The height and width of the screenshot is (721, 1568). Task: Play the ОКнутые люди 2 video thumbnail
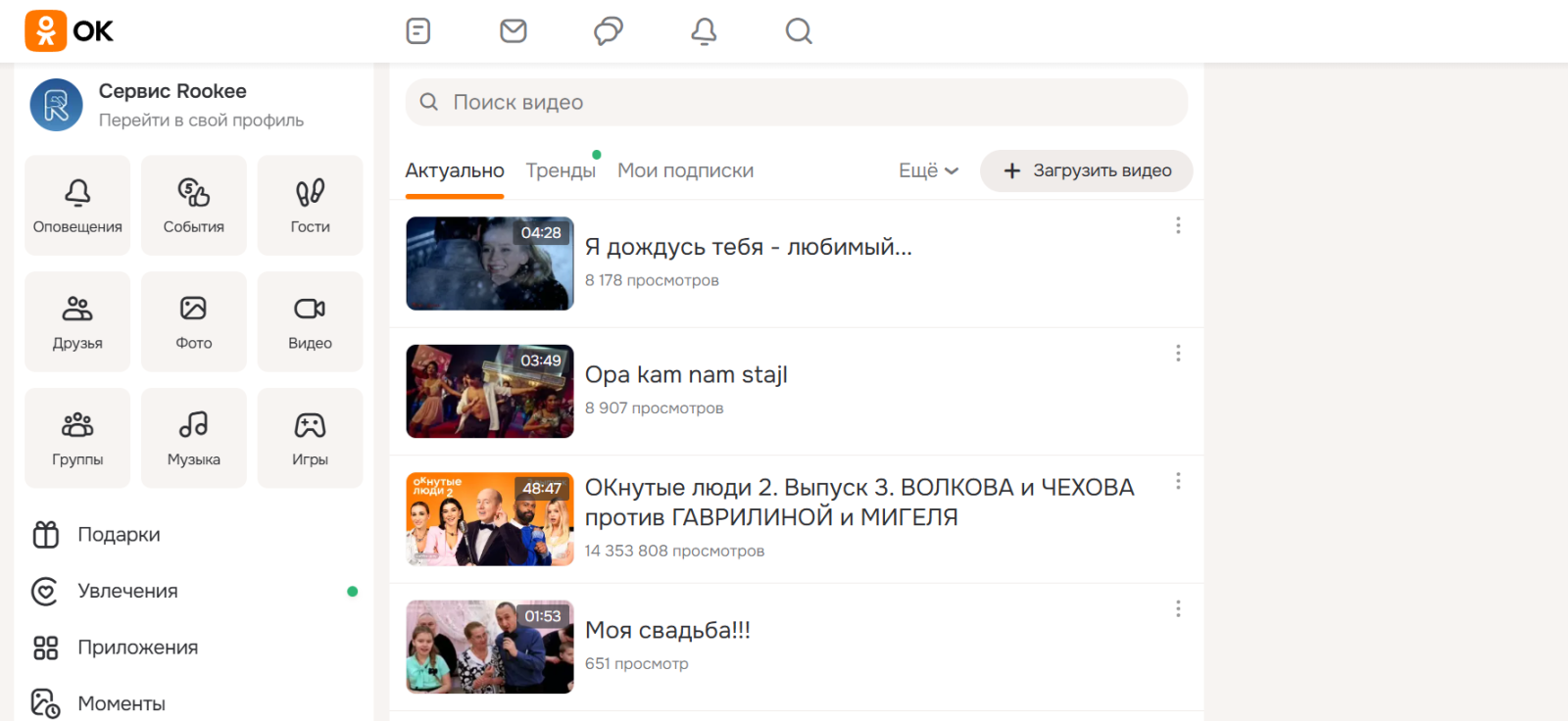[x=489, y=519]
